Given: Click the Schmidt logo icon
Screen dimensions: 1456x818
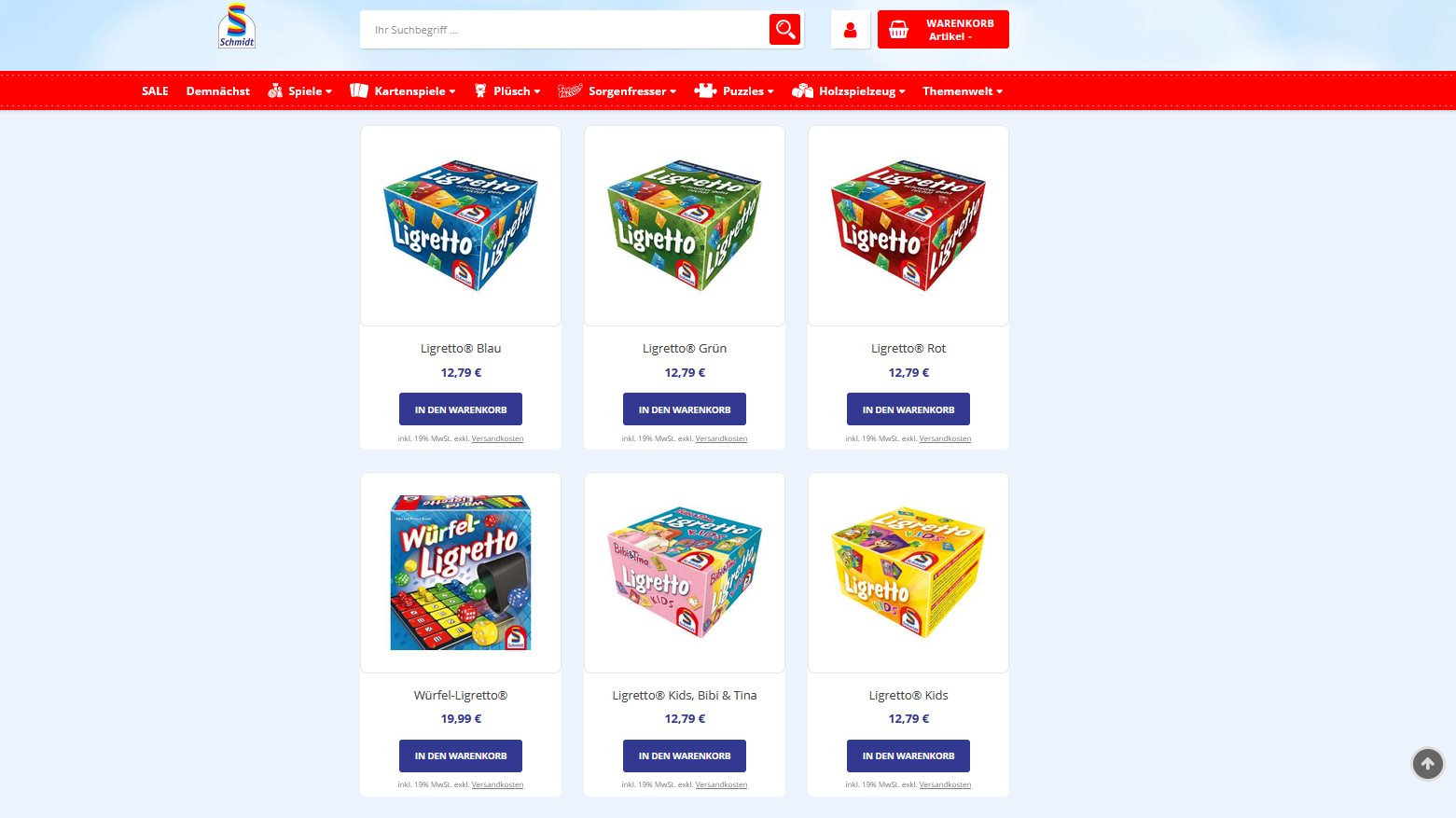Looking at the screenshot, I should tap(237, 26).
